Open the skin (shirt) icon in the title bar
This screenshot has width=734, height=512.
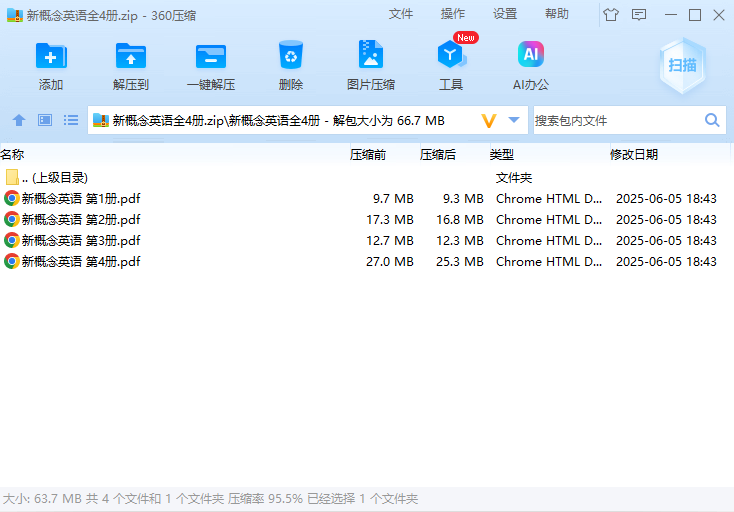611,15
